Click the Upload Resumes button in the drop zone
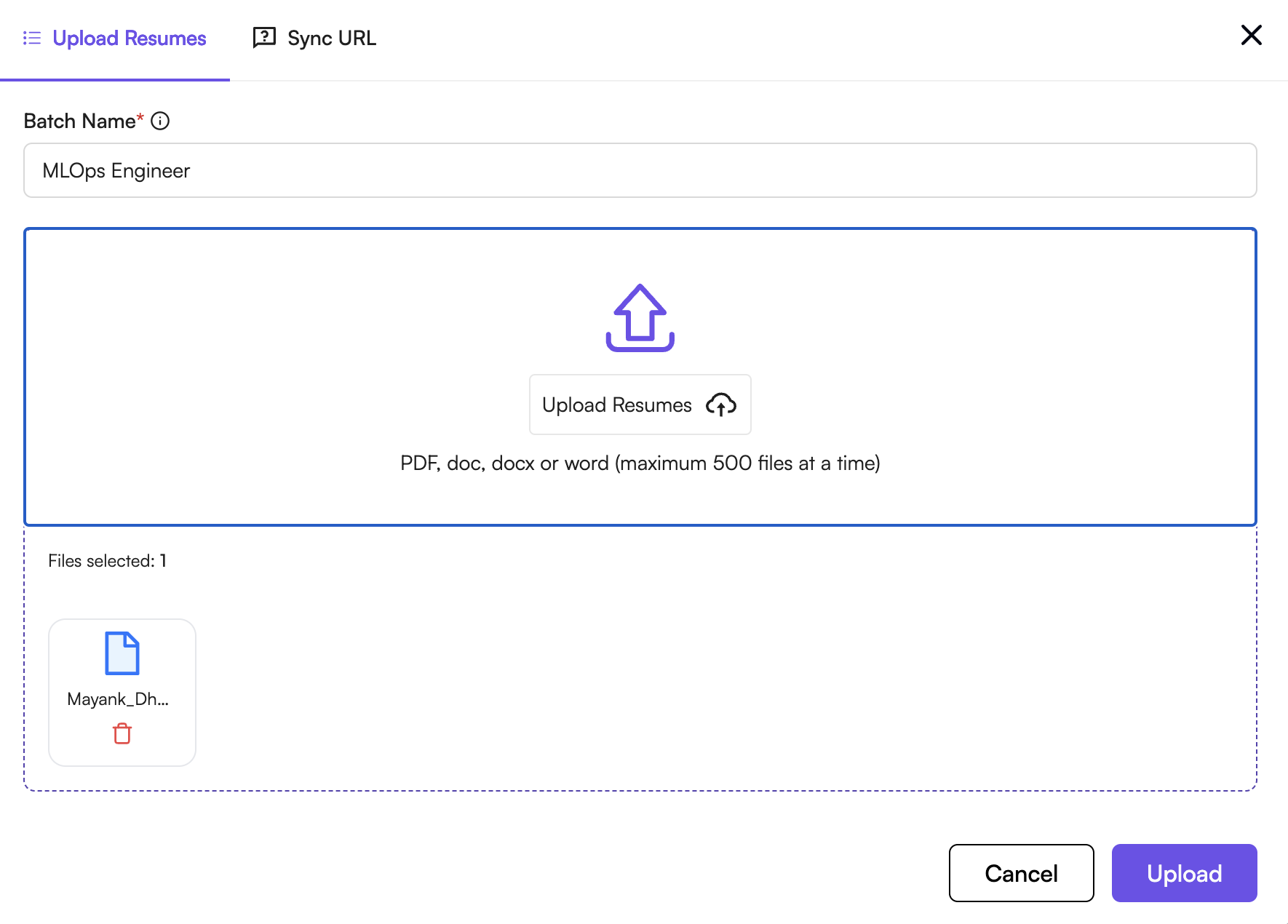The height and width of the screenshot is (924, 1288). pos(640,405)
